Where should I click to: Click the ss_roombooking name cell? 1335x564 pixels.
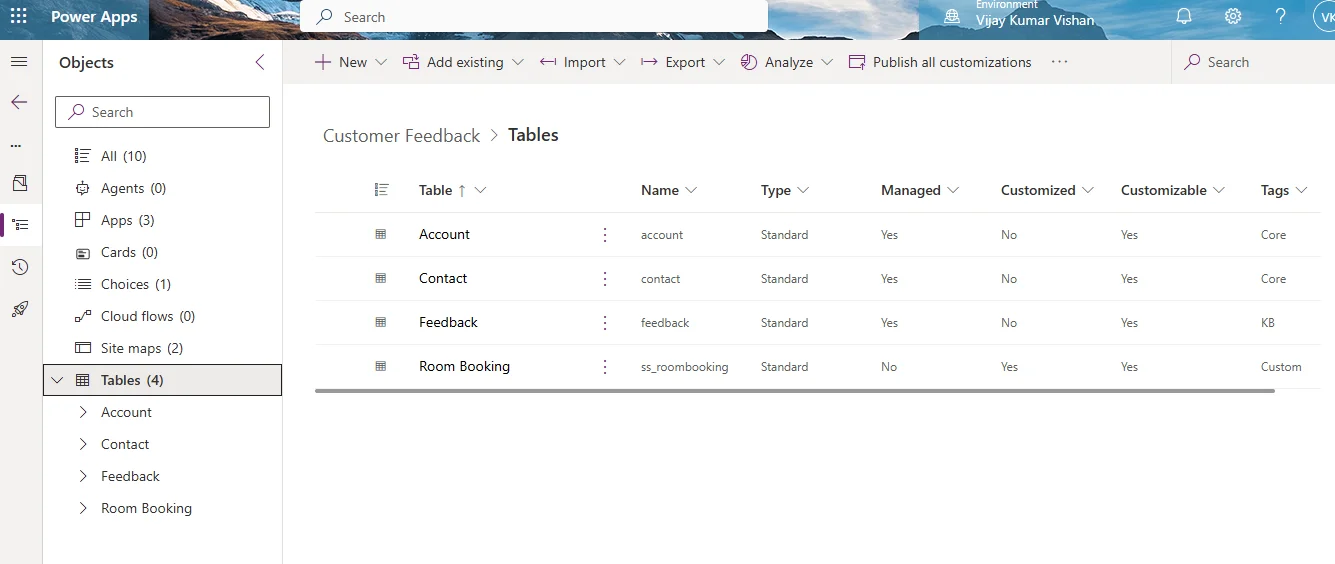[x=684, y=367]
